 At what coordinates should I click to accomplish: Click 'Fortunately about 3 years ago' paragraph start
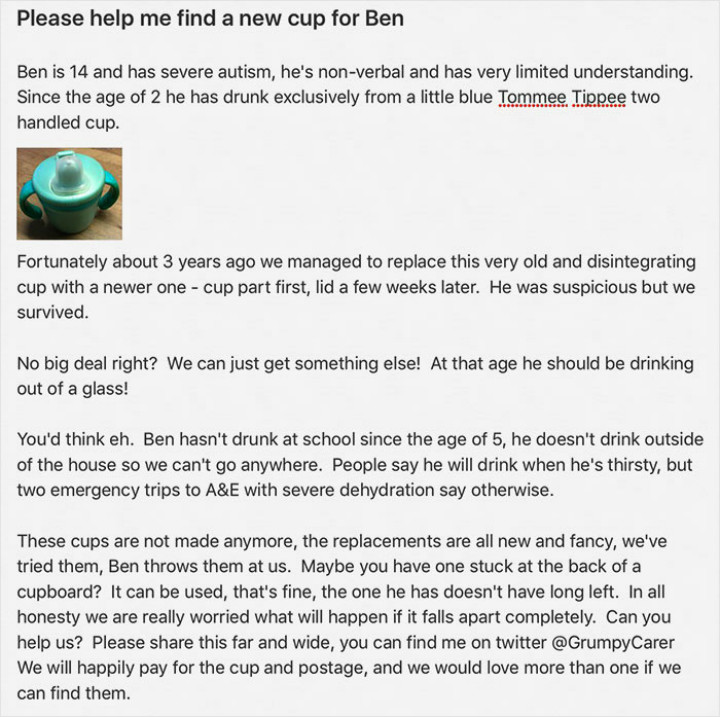(136, 262)
